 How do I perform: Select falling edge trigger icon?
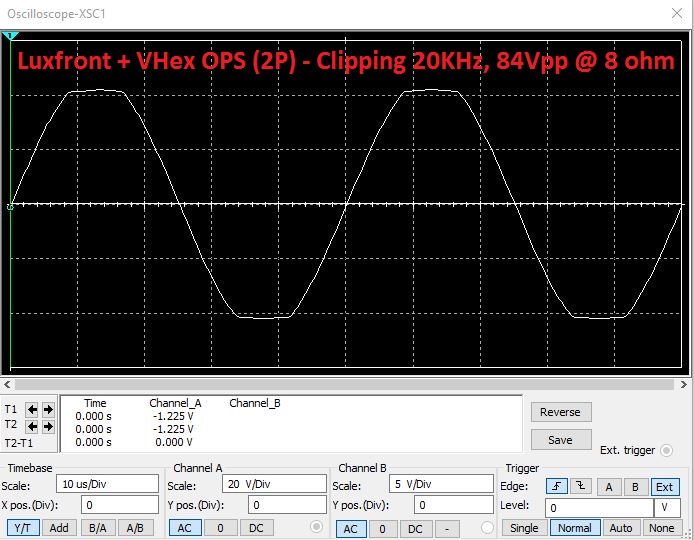(581, 486)
